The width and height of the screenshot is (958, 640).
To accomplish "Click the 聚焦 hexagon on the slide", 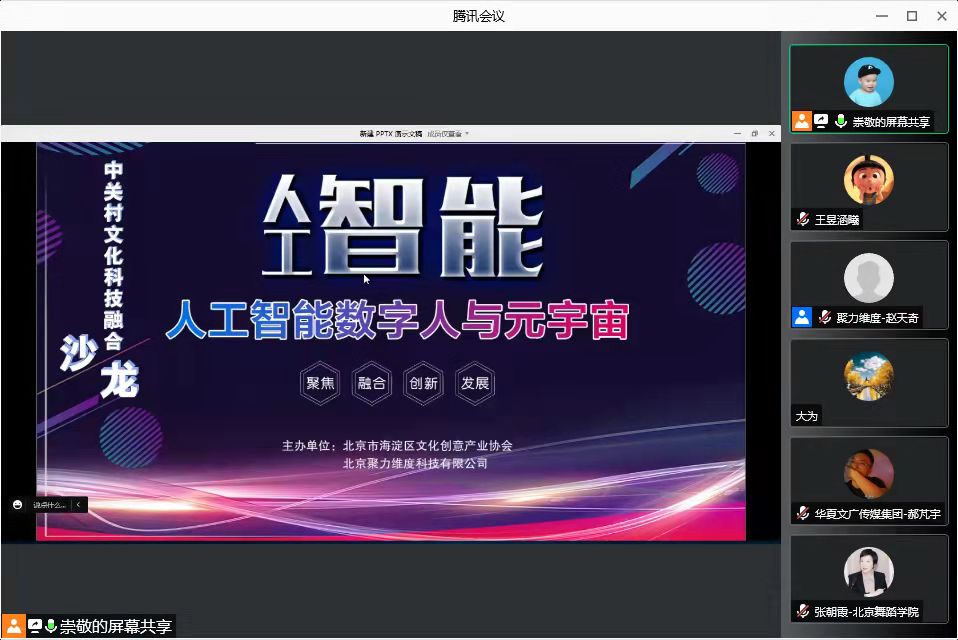I will click(x=320, y=383).
